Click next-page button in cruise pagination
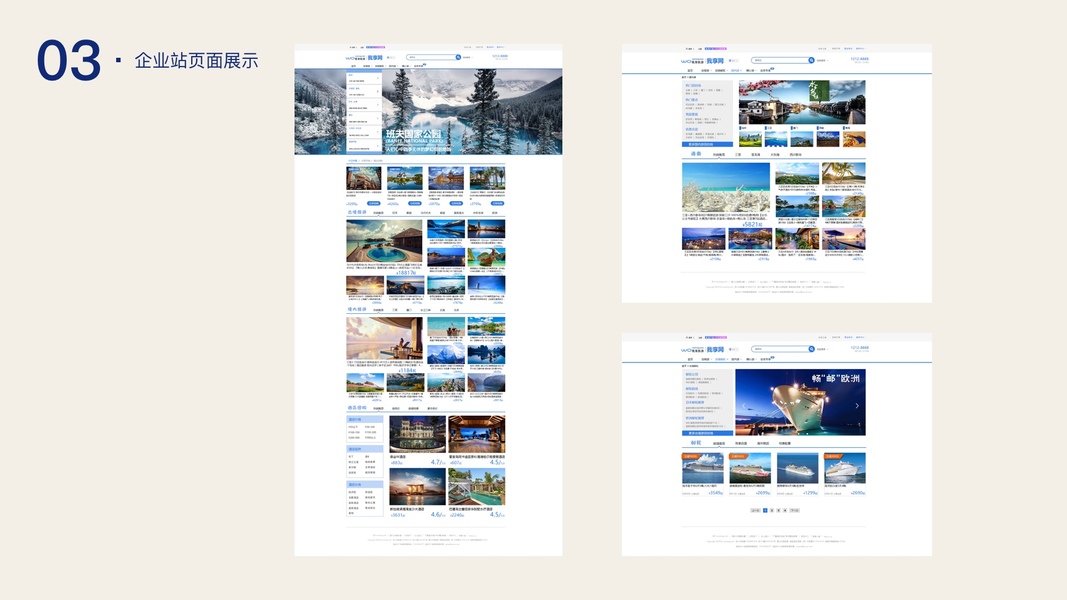Screen dimensions: 1067x600 794,510
